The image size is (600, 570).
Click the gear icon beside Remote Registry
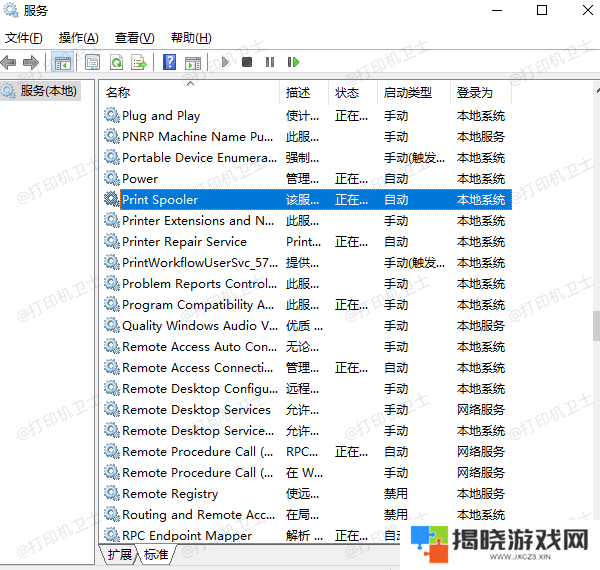(112, 493)
